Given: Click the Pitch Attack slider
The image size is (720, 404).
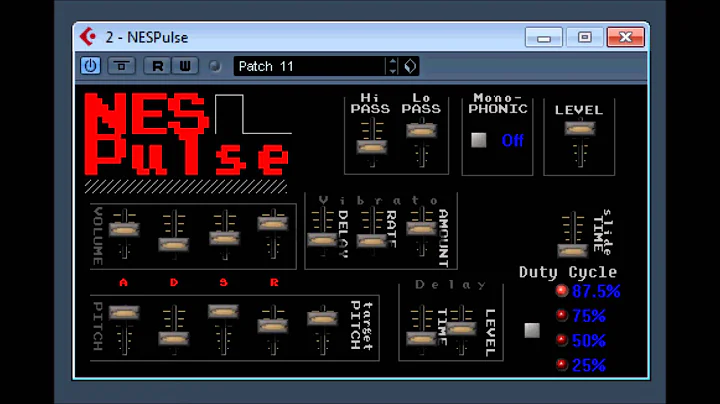Looking at the screenshot, I should click(124, 313).
